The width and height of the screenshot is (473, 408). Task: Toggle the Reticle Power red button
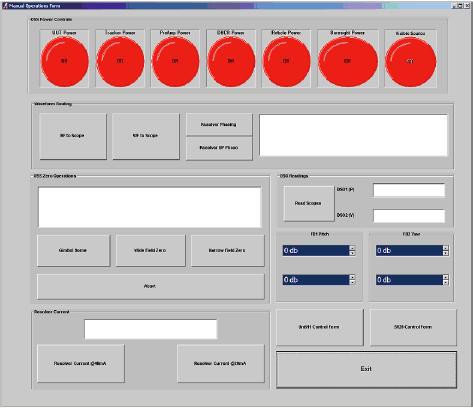286,61
